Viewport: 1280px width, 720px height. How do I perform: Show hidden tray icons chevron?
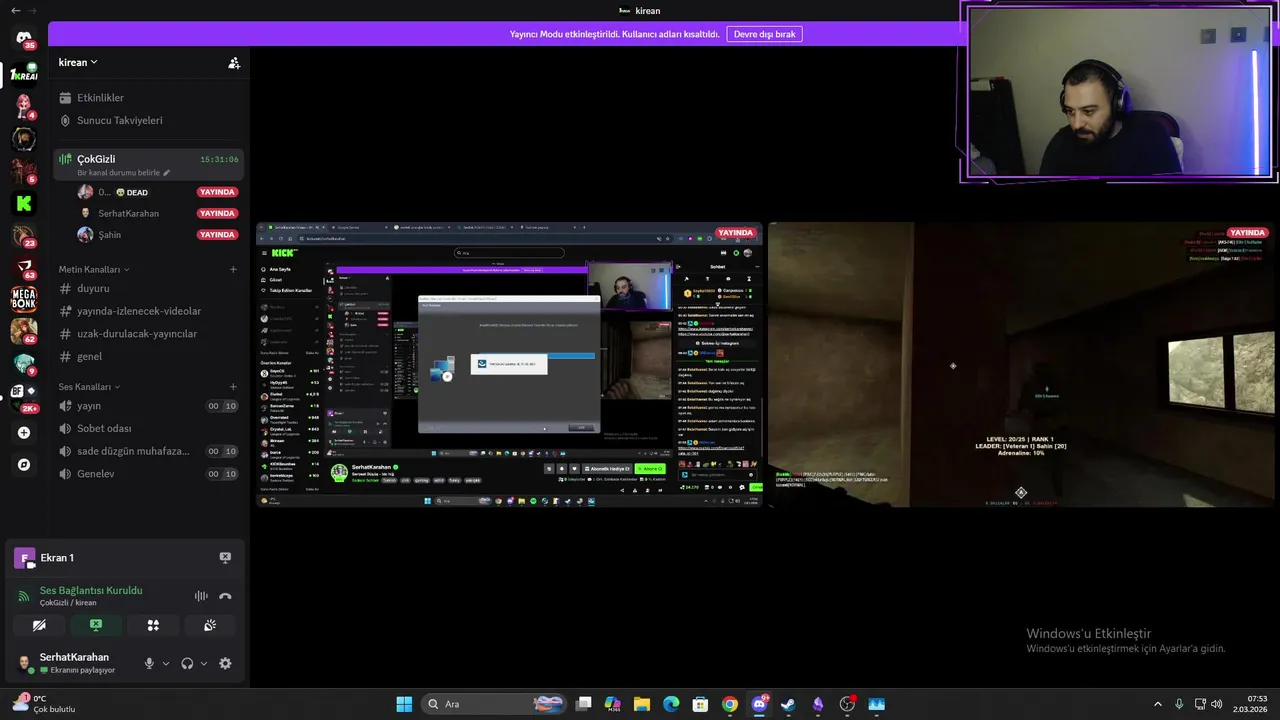(x=1158, y=704)
